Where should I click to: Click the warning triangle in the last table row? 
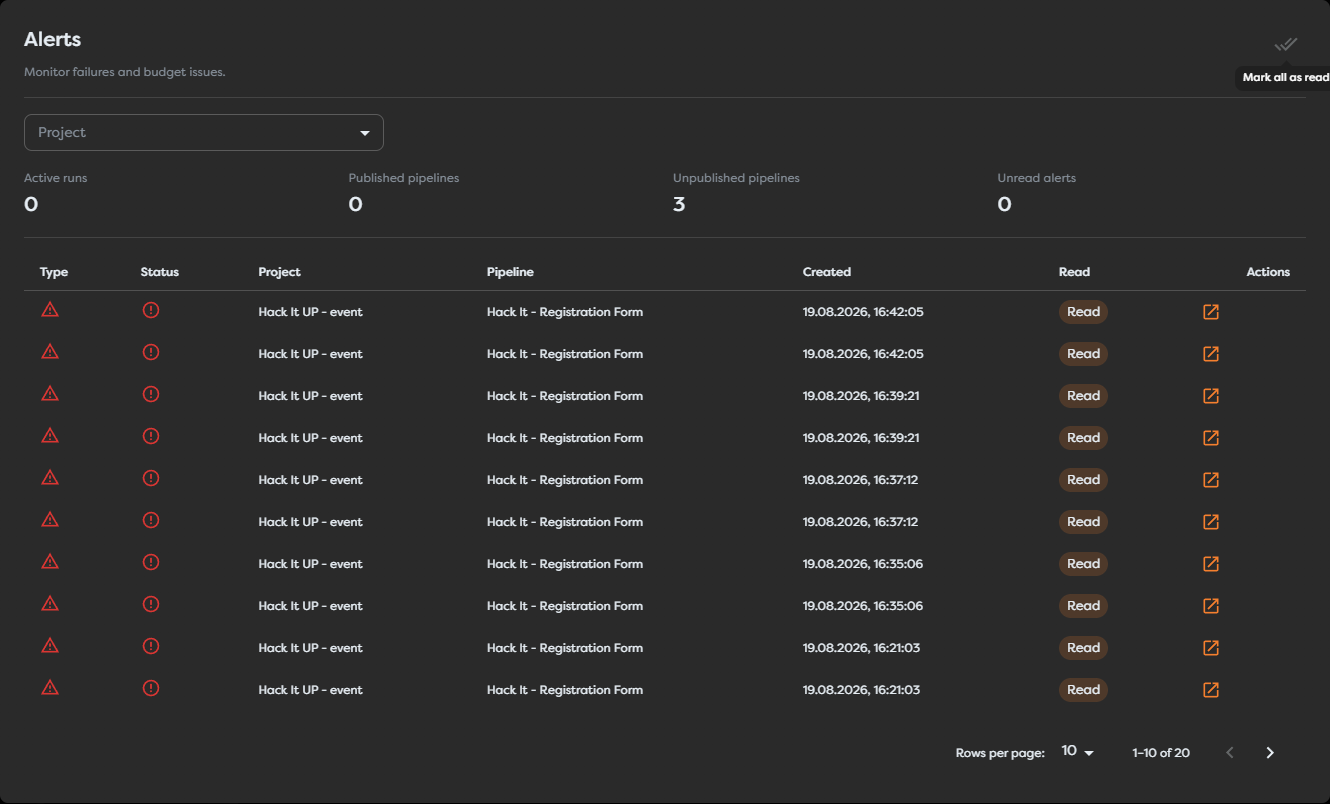click(x=50, y=688)
